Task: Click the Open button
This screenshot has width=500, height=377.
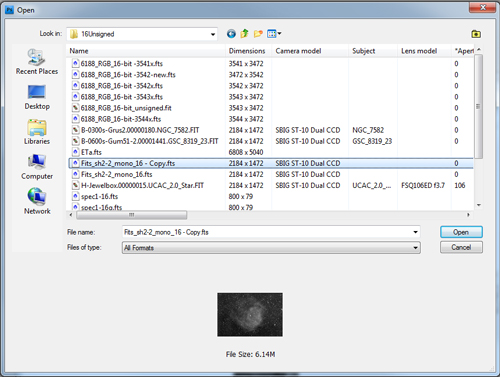Action: coord(461,232)
